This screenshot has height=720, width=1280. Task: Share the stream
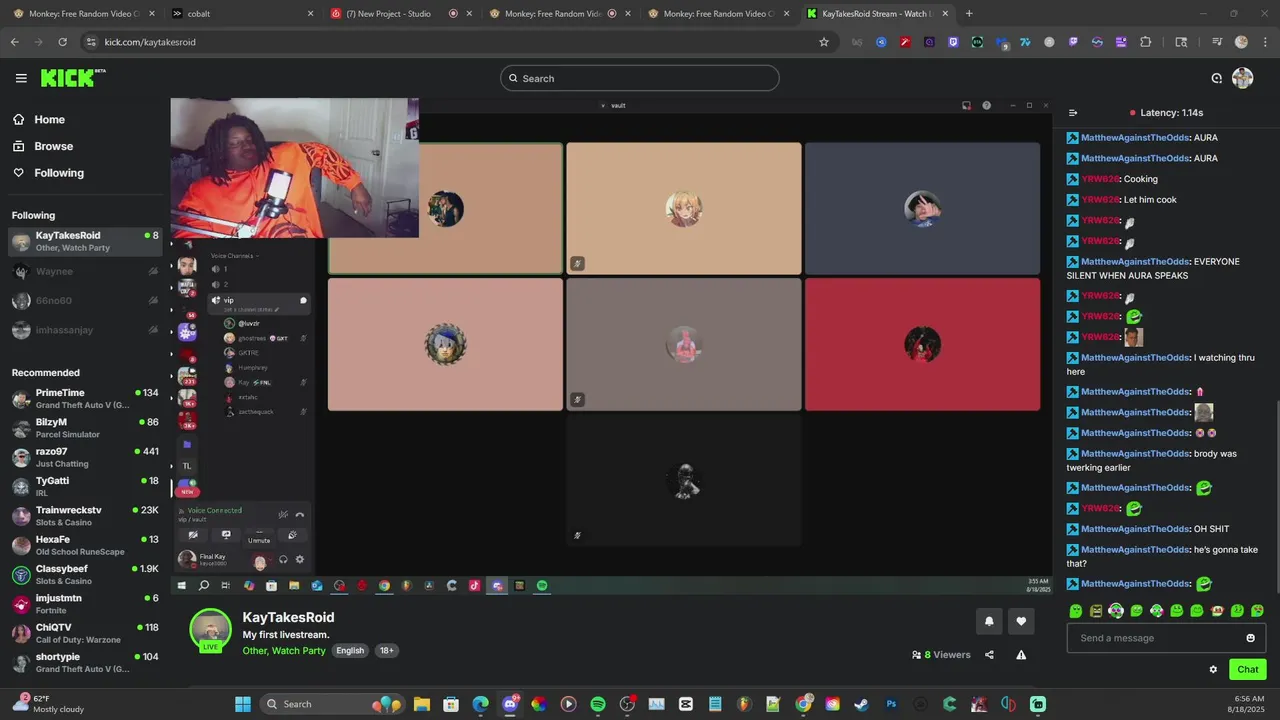(x=989, y=655)
